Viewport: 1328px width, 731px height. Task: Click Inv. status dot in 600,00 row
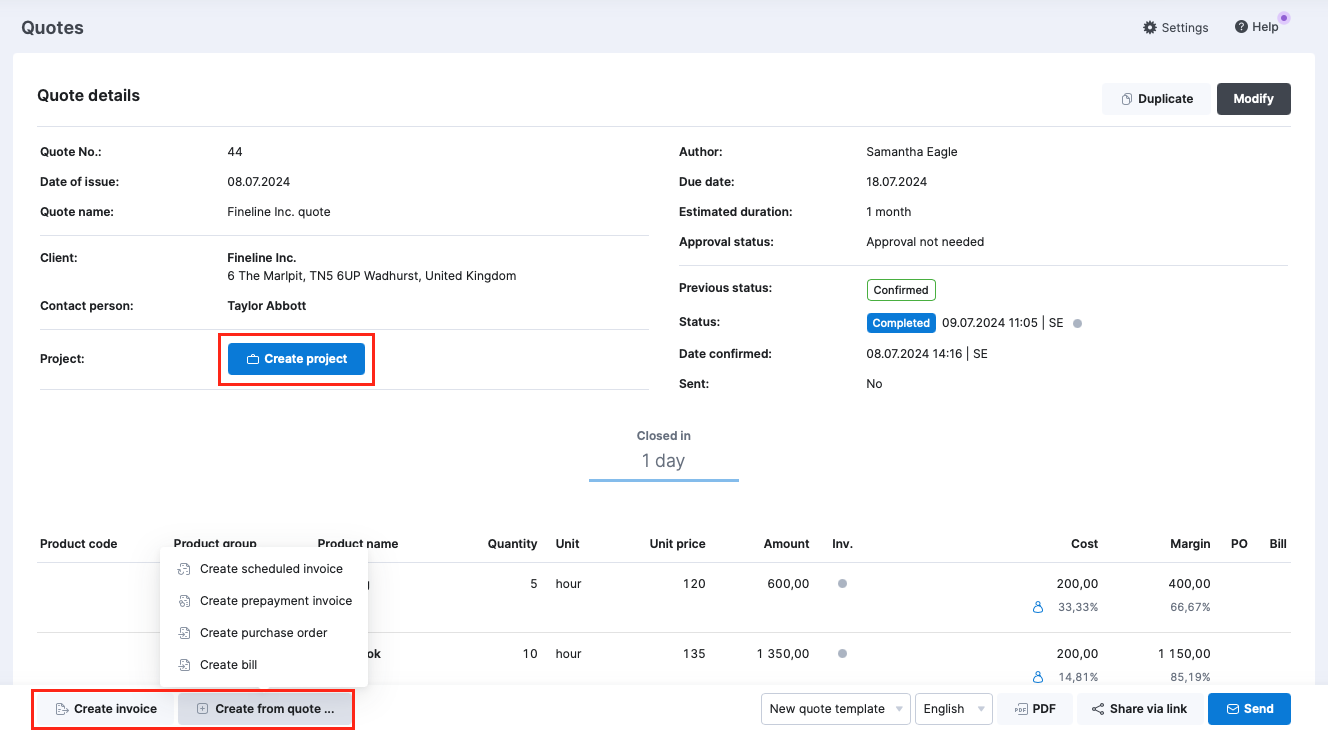842,583
